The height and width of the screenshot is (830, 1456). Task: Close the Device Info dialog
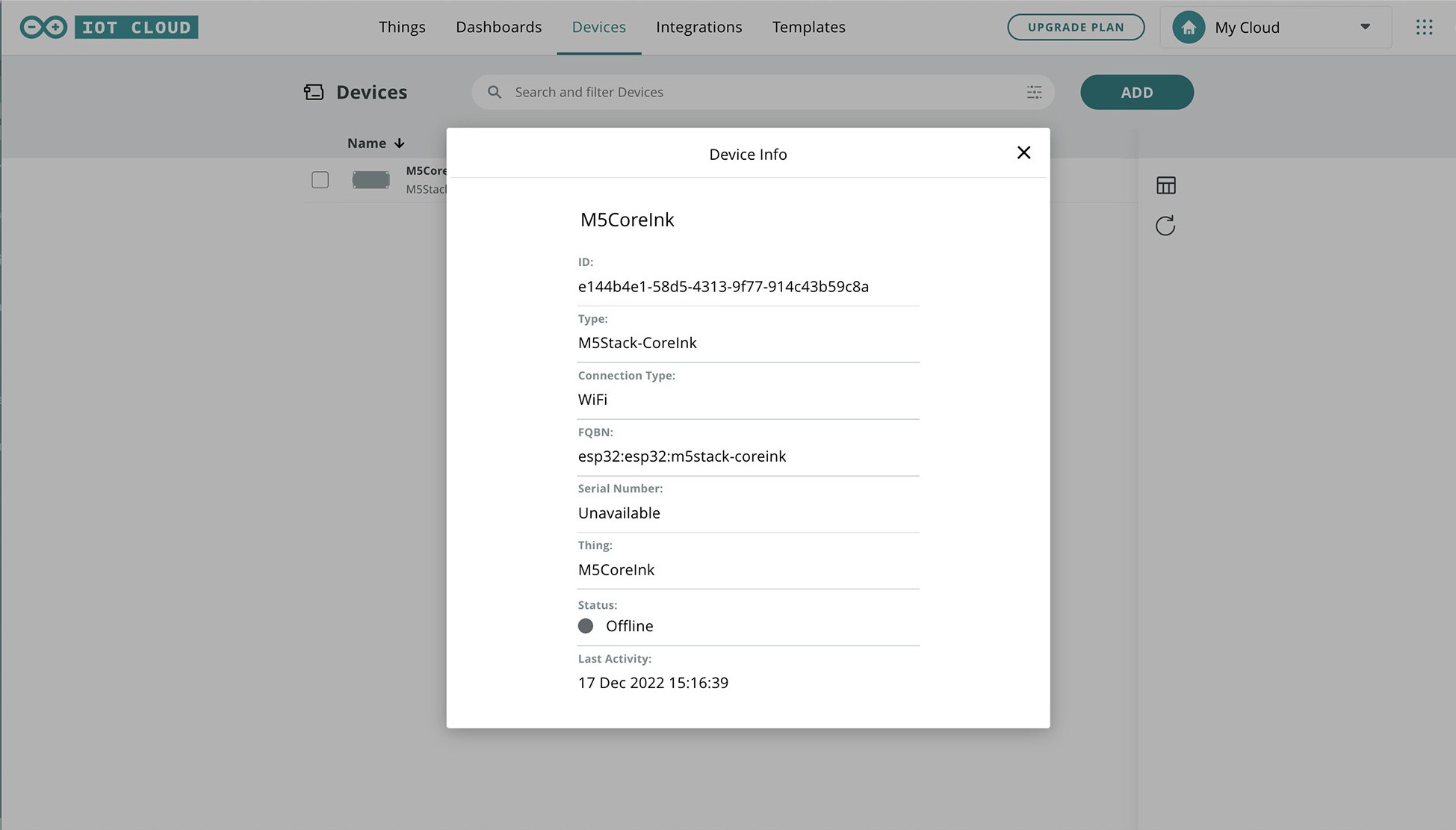(1023, 152)
